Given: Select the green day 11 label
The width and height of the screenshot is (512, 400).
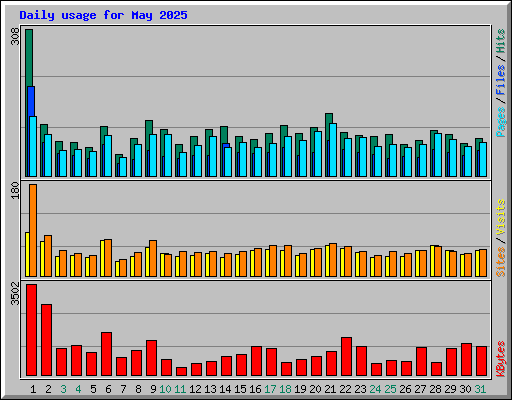Looking at the screenshot, I should click(180, 389).
